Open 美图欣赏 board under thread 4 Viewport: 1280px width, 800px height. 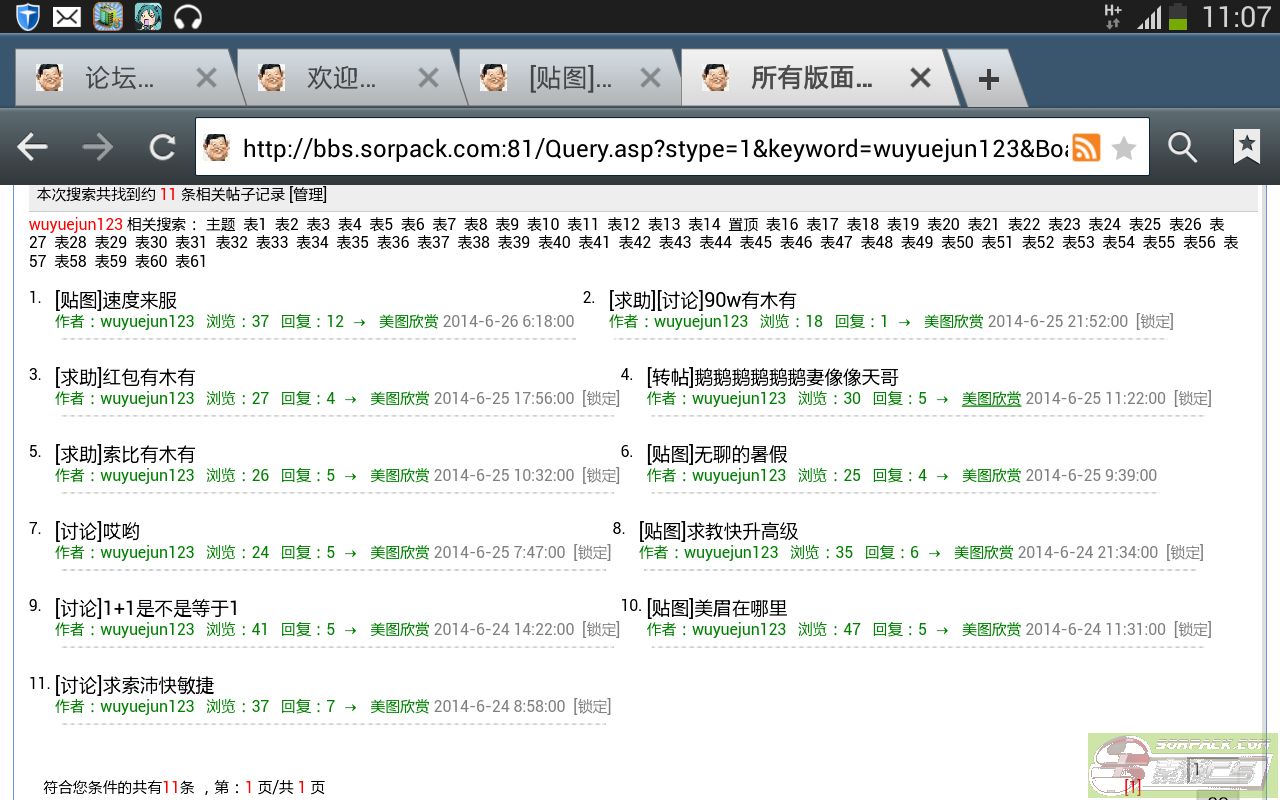991,398
